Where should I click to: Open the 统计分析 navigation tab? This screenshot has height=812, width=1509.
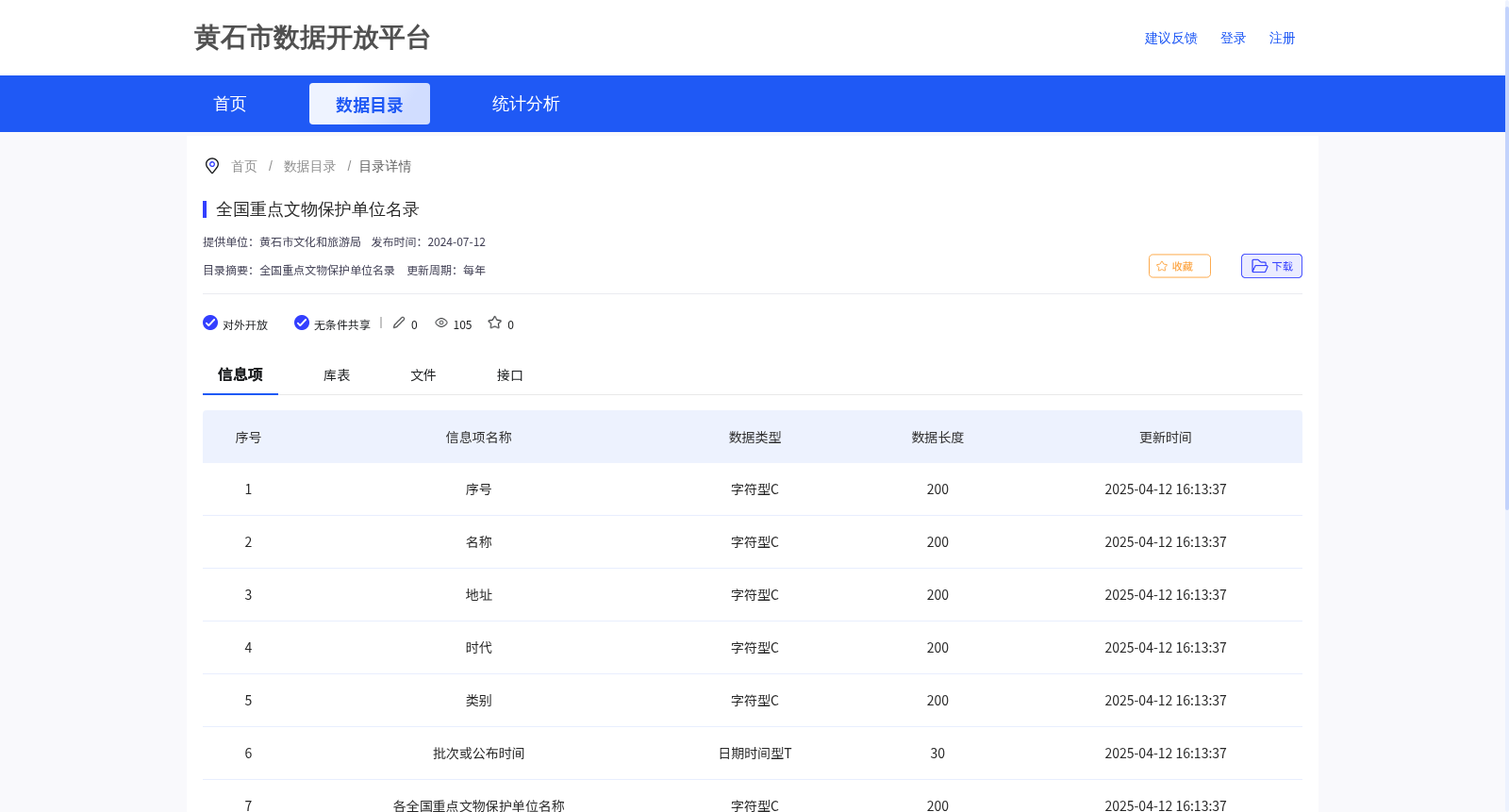pos(526,104)
